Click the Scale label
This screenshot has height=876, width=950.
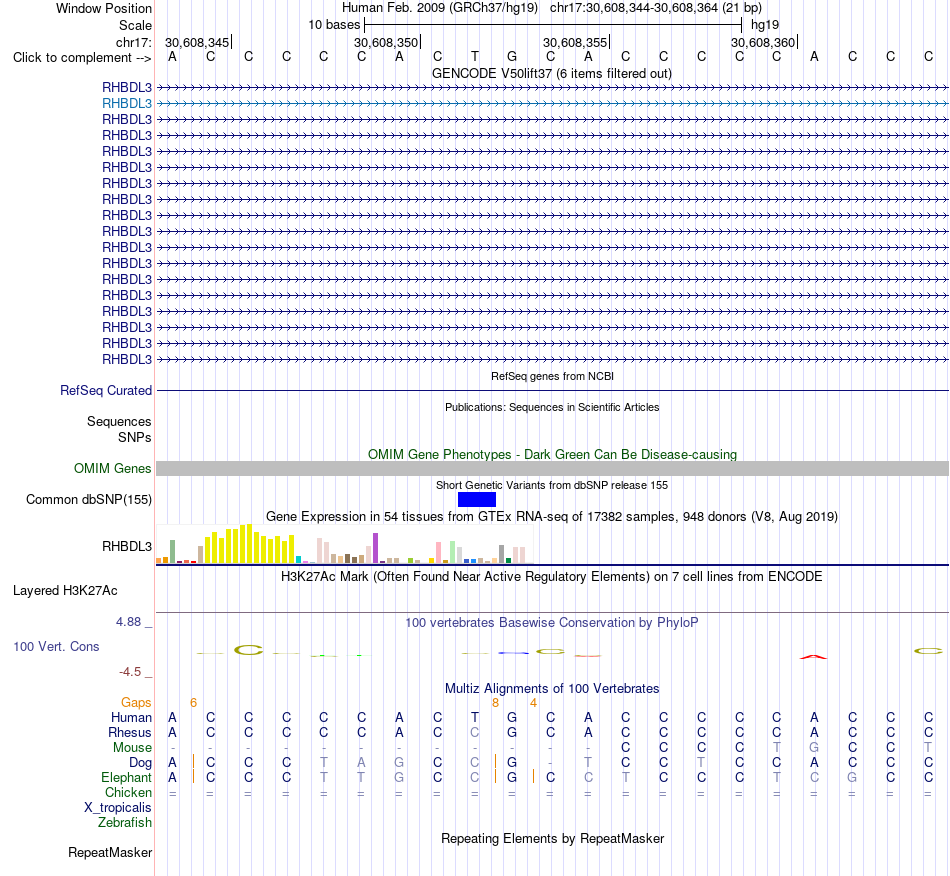coord(135,25)
